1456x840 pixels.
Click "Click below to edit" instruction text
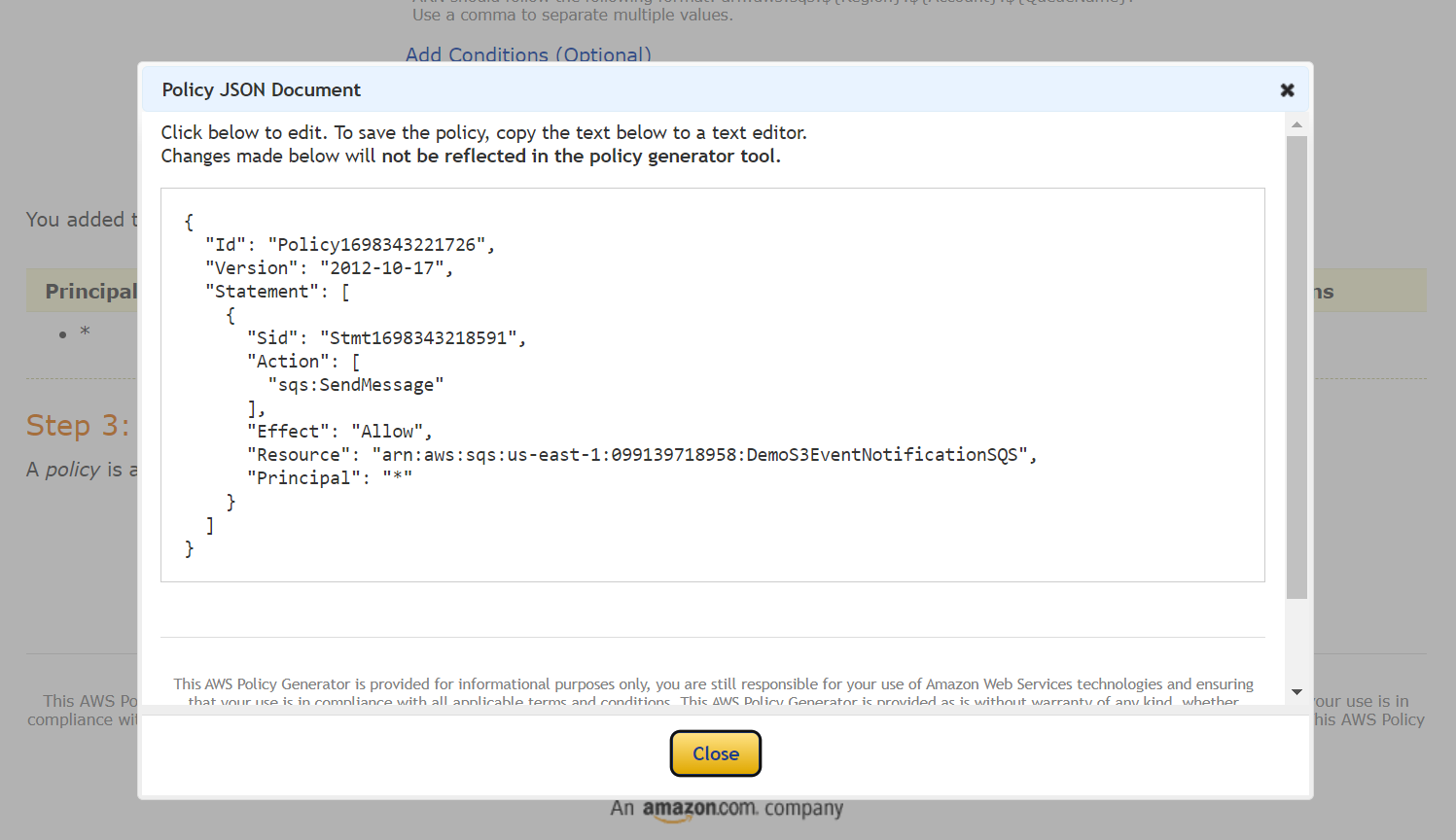tap(483, 132)
